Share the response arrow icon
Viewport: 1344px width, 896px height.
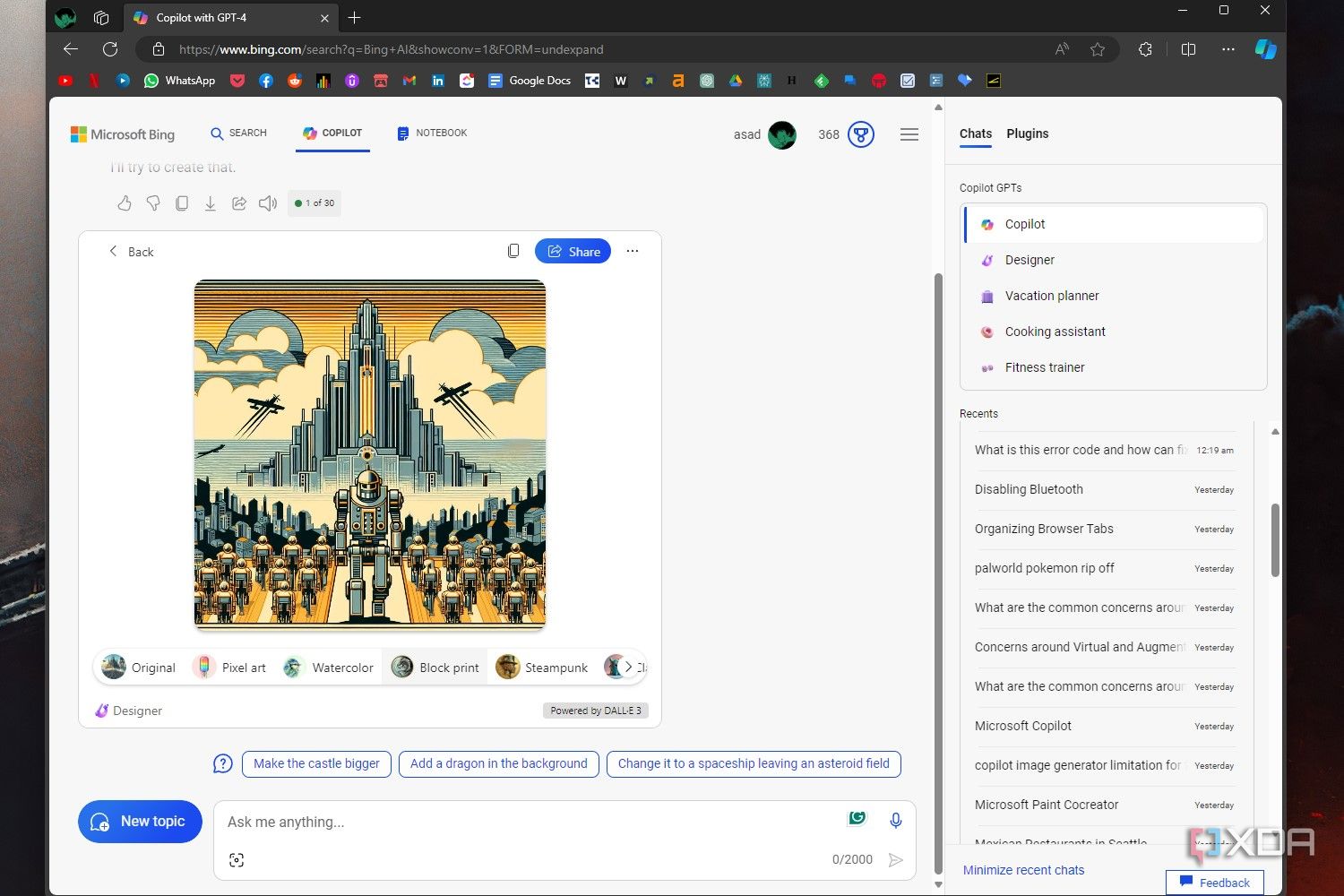pyautogui.click(x=239, y=203)
